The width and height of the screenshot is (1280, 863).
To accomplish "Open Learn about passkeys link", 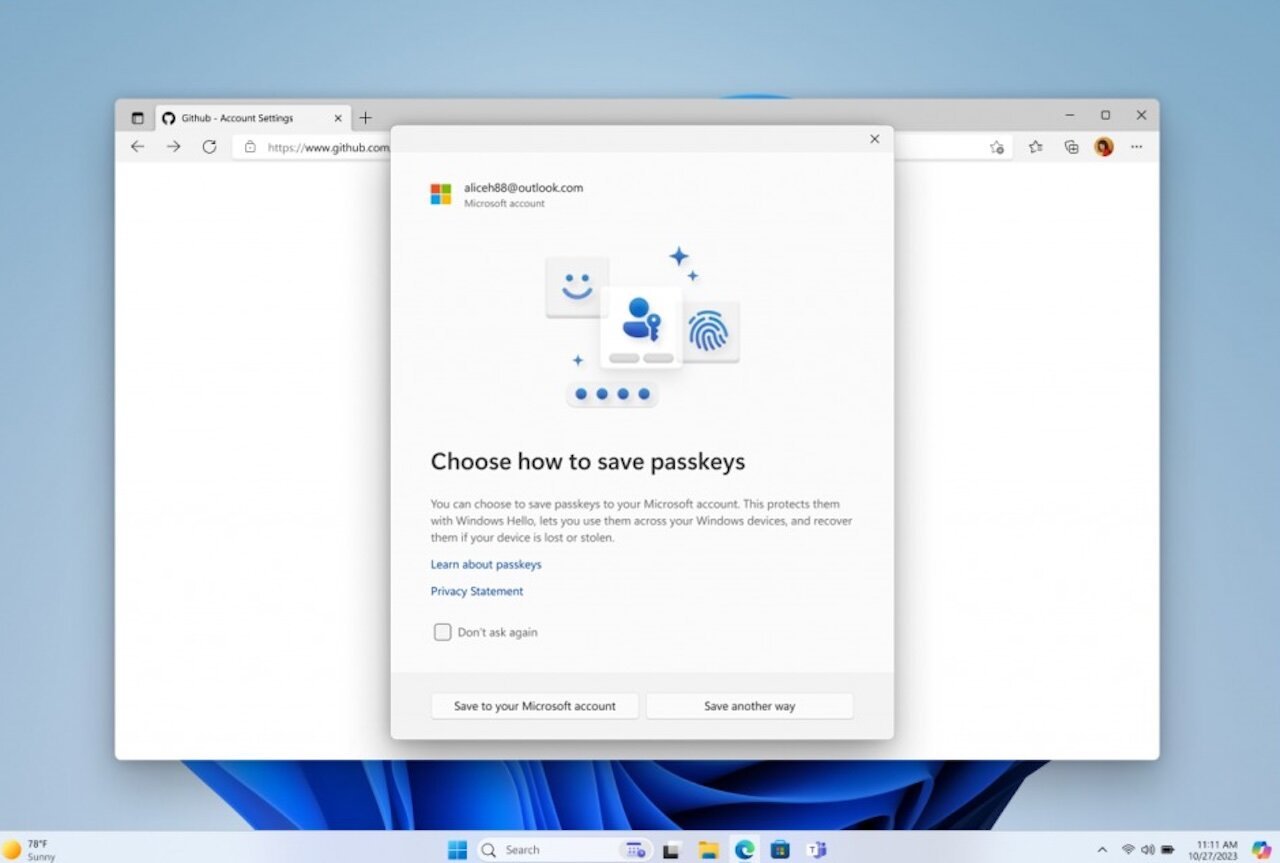I will [486, 564].
